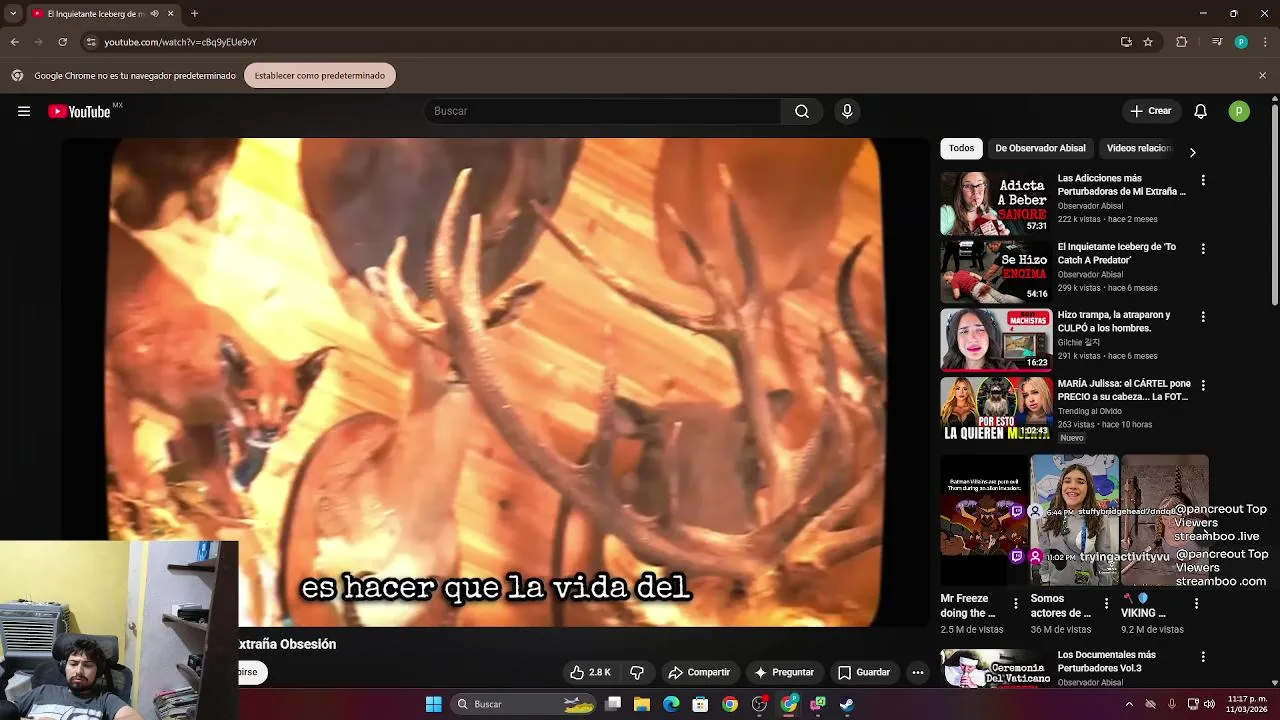This screenshot has width=1280, height=720.
Task: Open title El Inquietante Iceberg de 'To Catch A Predator'
Action: pos(1117,253)
